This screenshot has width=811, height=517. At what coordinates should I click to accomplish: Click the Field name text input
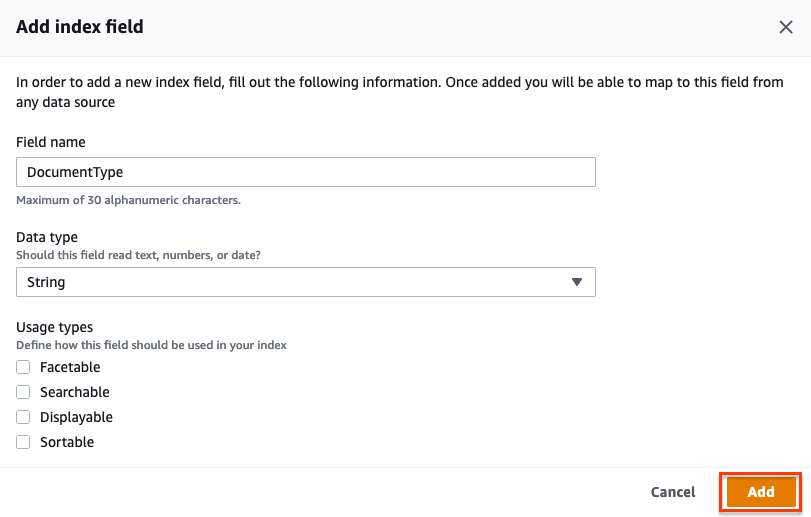(306, 172)
